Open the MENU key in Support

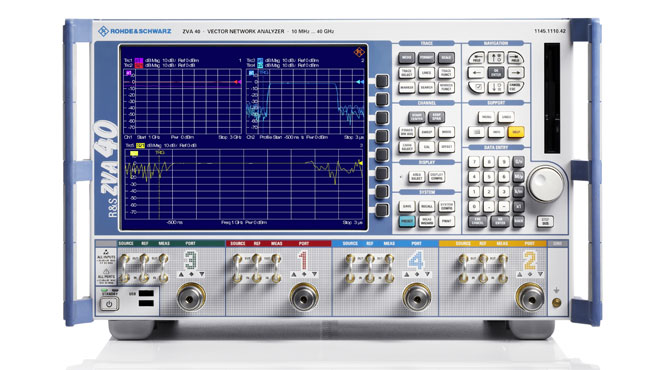(486, 117)
